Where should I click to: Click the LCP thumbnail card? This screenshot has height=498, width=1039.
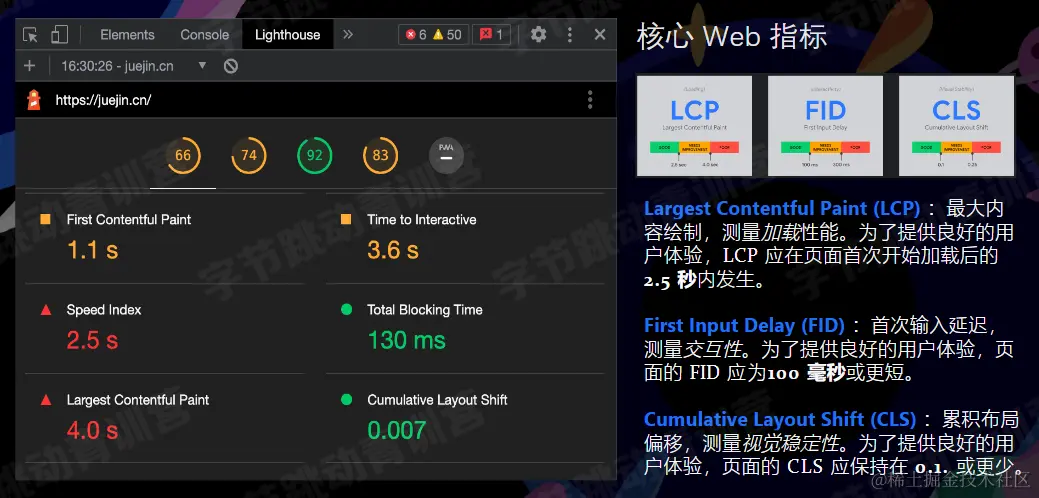[694, 126]
